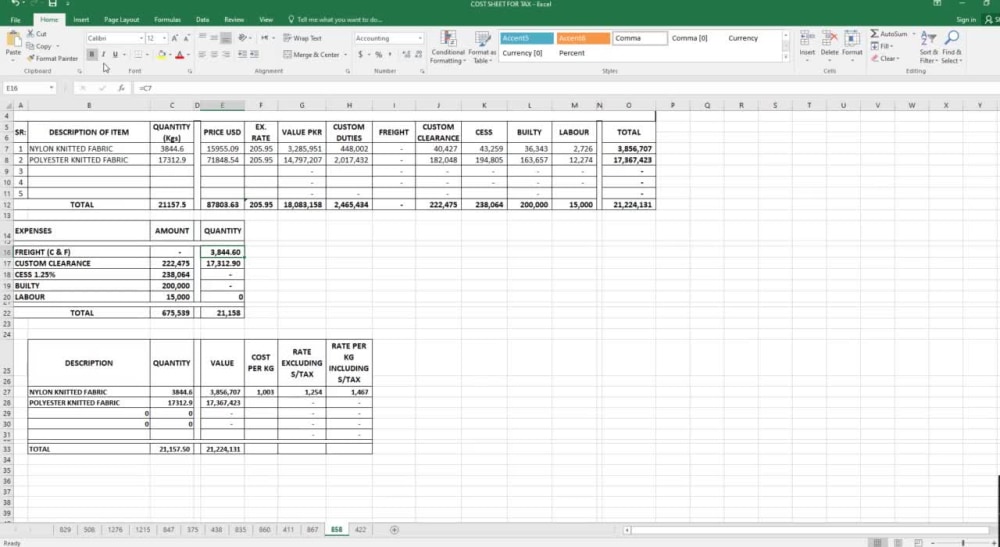Image resolution: width=1000 pixels, height=547 pixels.
Task: Open the File menu tab
Action: point(15,20)
